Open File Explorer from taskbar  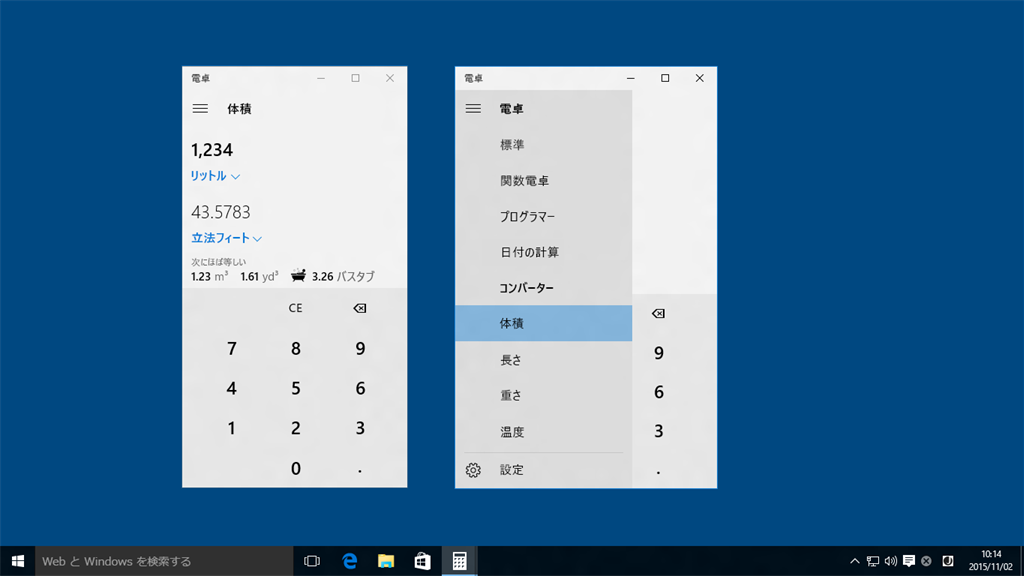click(x=386, y=561)
